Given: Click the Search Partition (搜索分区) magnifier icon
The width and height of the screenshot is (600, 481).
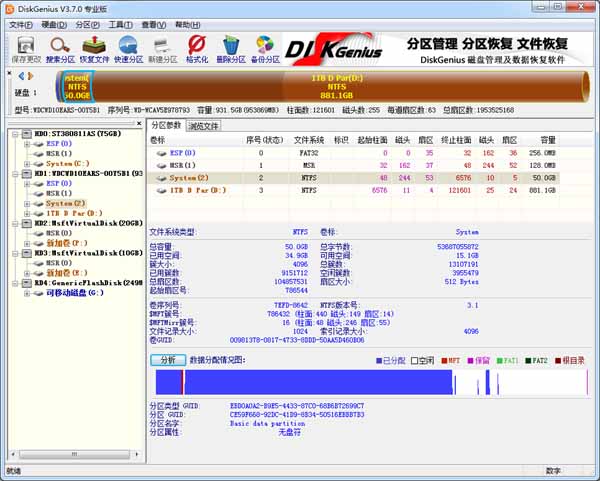Looking at the screenshot, I should coord(60,46).
